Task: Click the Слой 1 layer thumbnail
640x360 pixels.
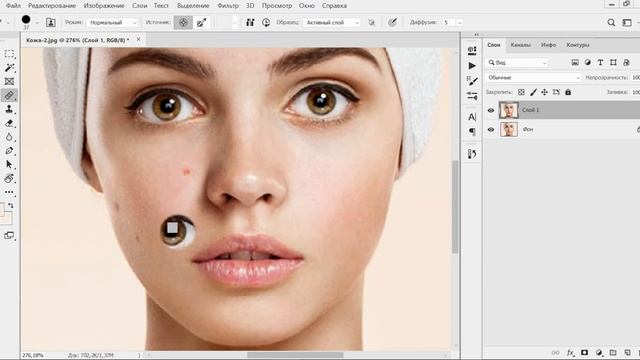Action: [x=509, y=110]
